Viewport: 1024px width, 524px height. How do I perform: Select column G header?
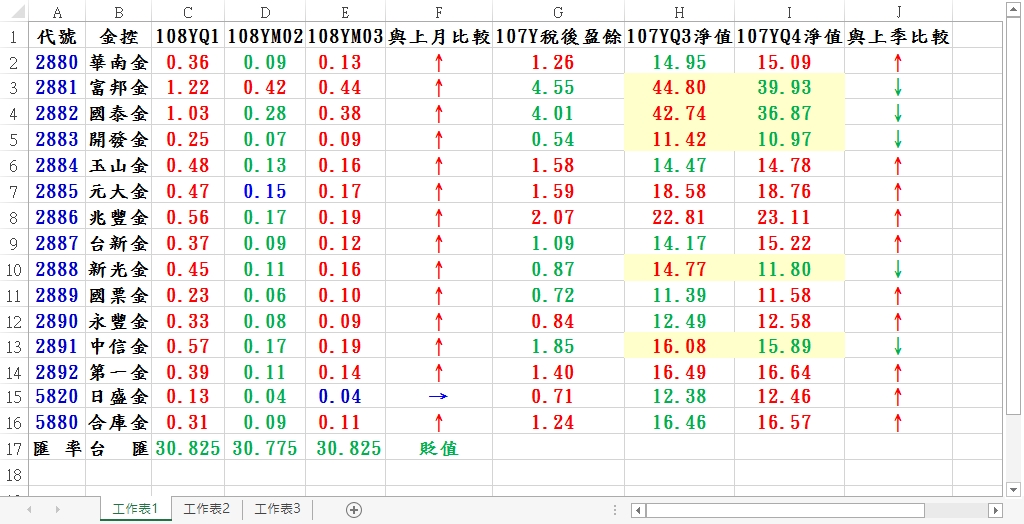[558, 12]
